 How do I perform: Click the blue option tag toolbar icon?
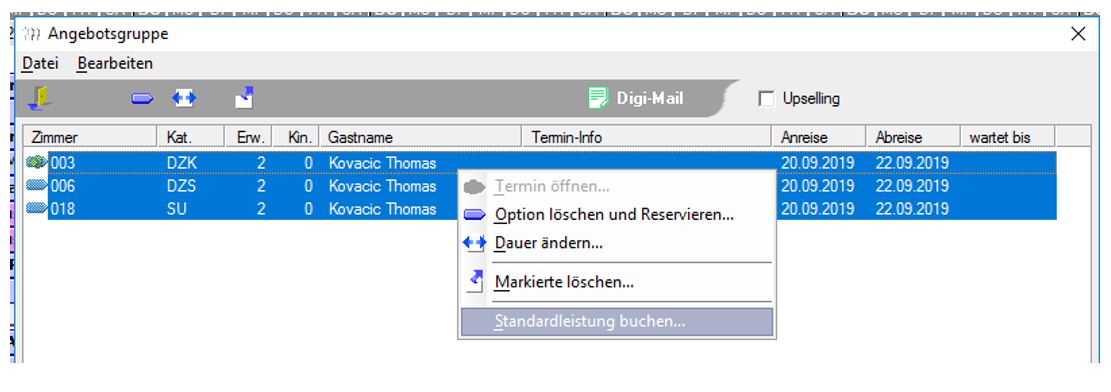point(142,99)
